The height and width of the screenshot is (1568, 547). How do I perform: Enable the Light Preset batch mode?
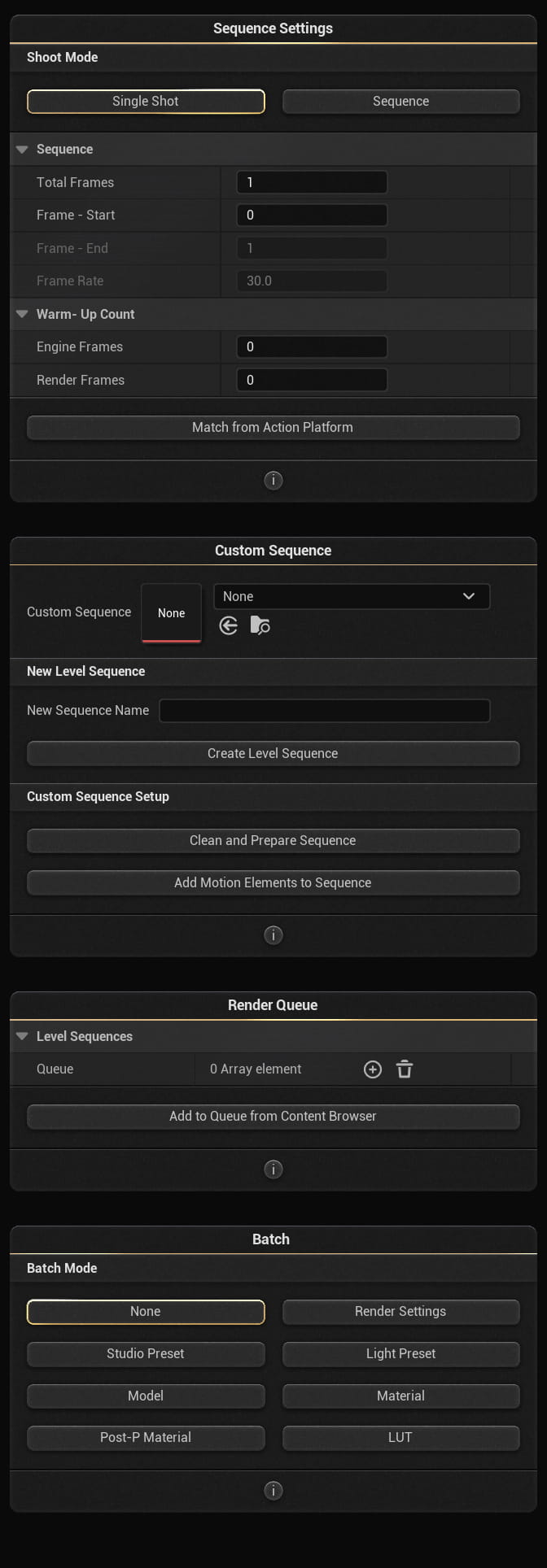tap(400, 1353)
